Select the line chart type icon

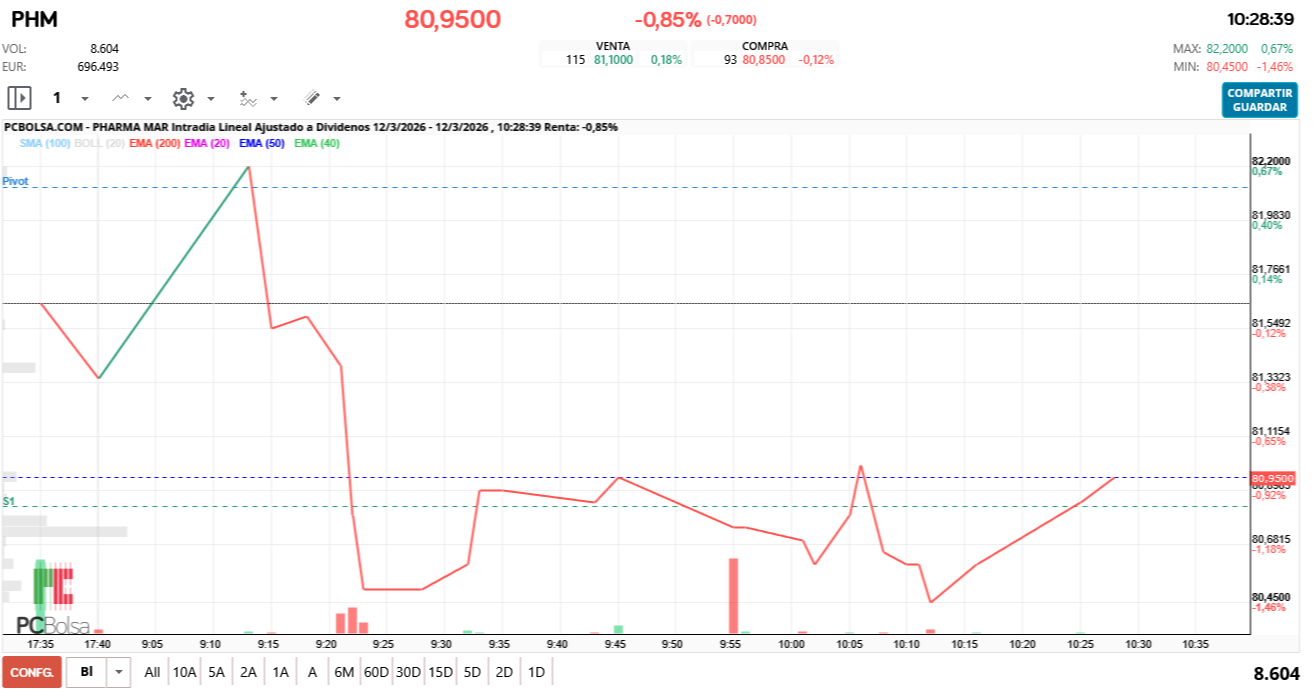[x=119, y=97]
